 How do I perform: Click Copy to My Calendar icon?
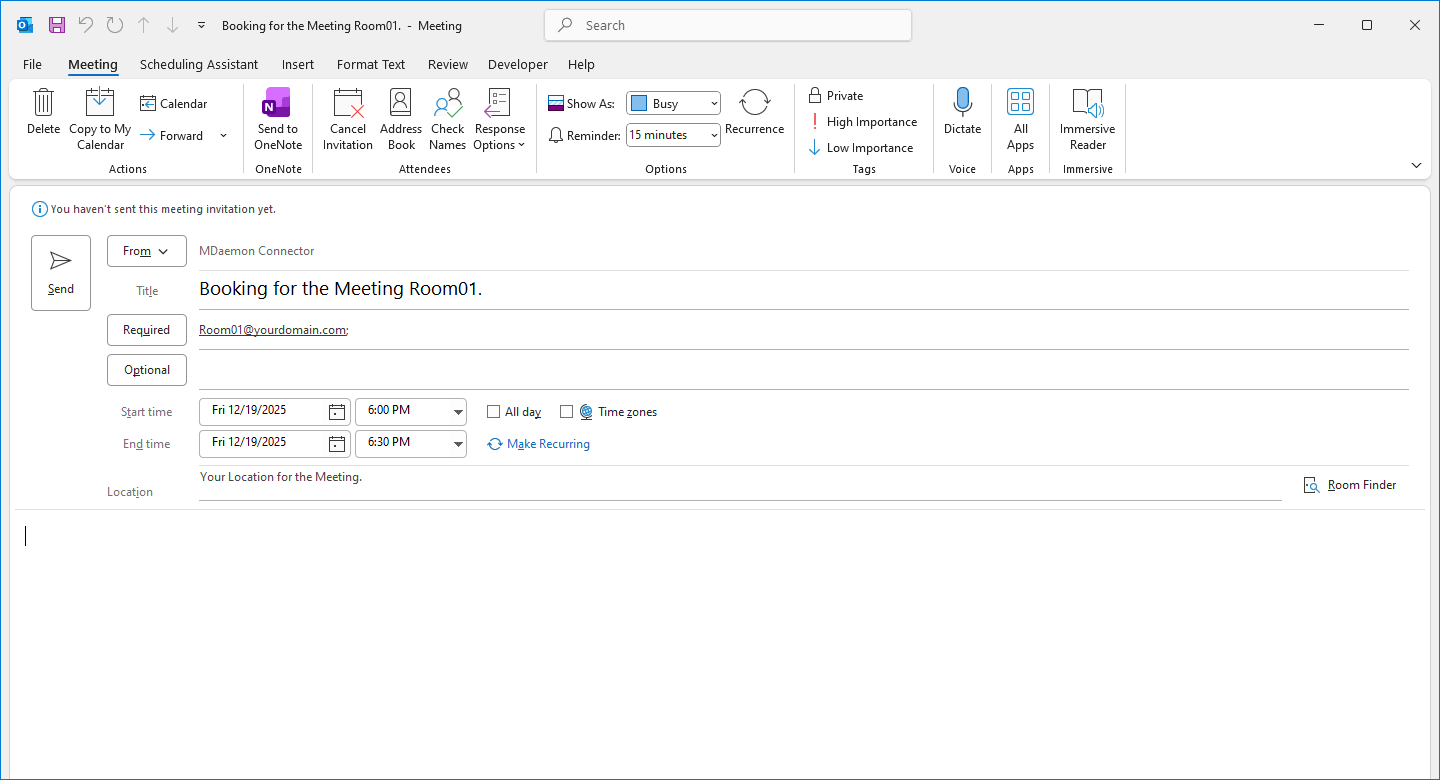coord(100,103)
